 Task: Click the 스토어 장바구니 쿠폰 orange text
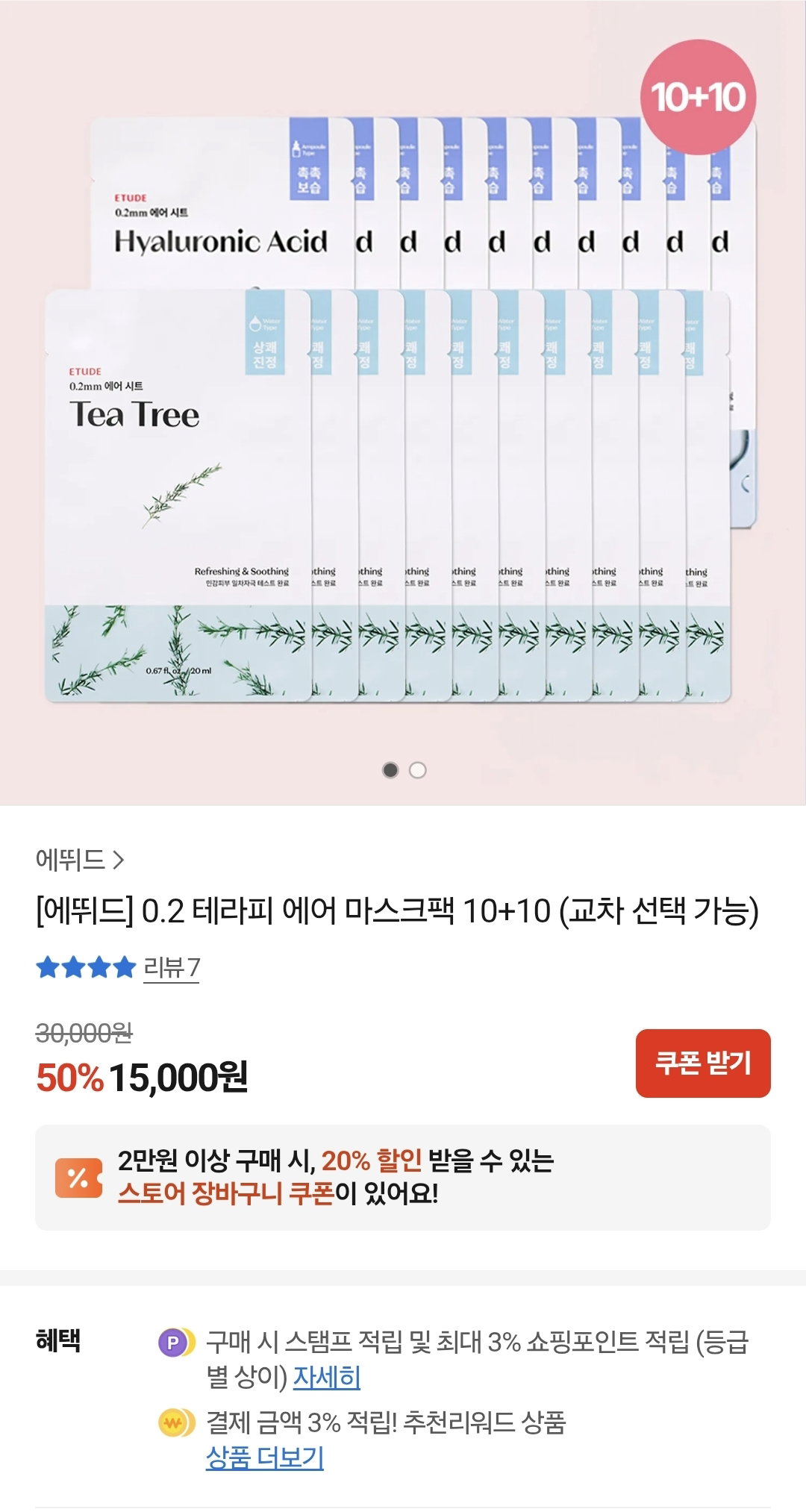click(225, 1193)
